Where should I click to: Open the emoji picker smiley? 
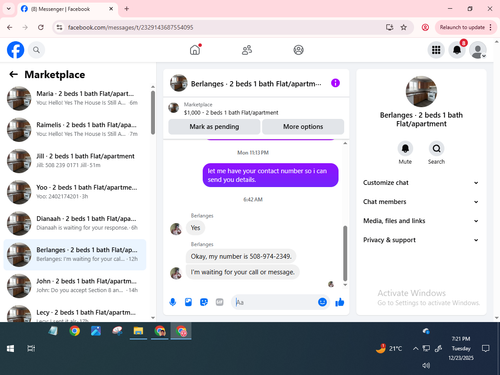pyautogui.click(x=322, y=302)
